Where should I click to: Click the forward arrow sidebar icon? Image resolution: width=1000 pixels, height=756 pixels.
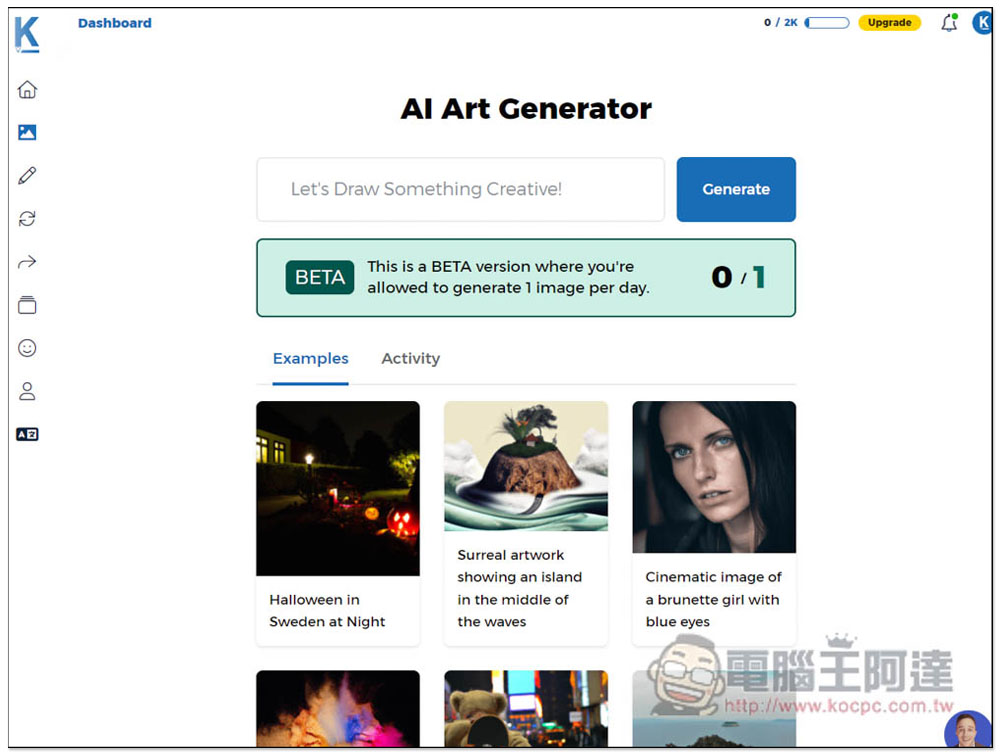click(x=27, y=262)
